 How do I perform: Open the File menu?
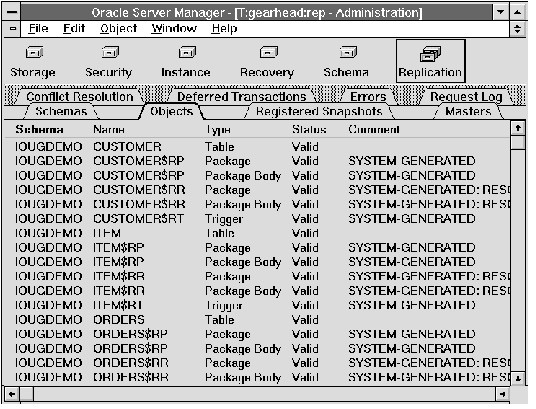38,28
